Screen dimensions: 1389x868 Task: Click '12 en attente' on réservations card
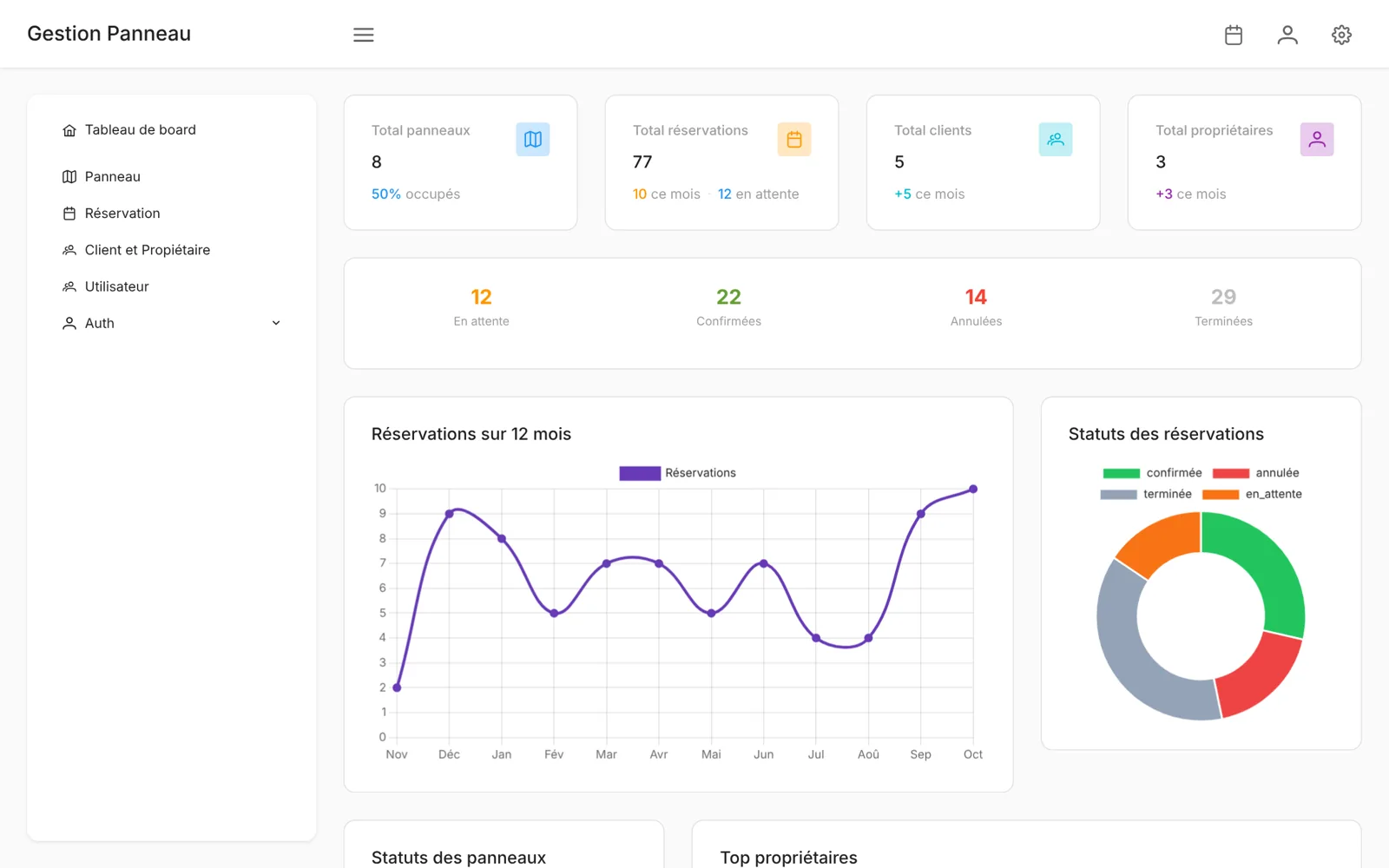[x=758, y=194]
